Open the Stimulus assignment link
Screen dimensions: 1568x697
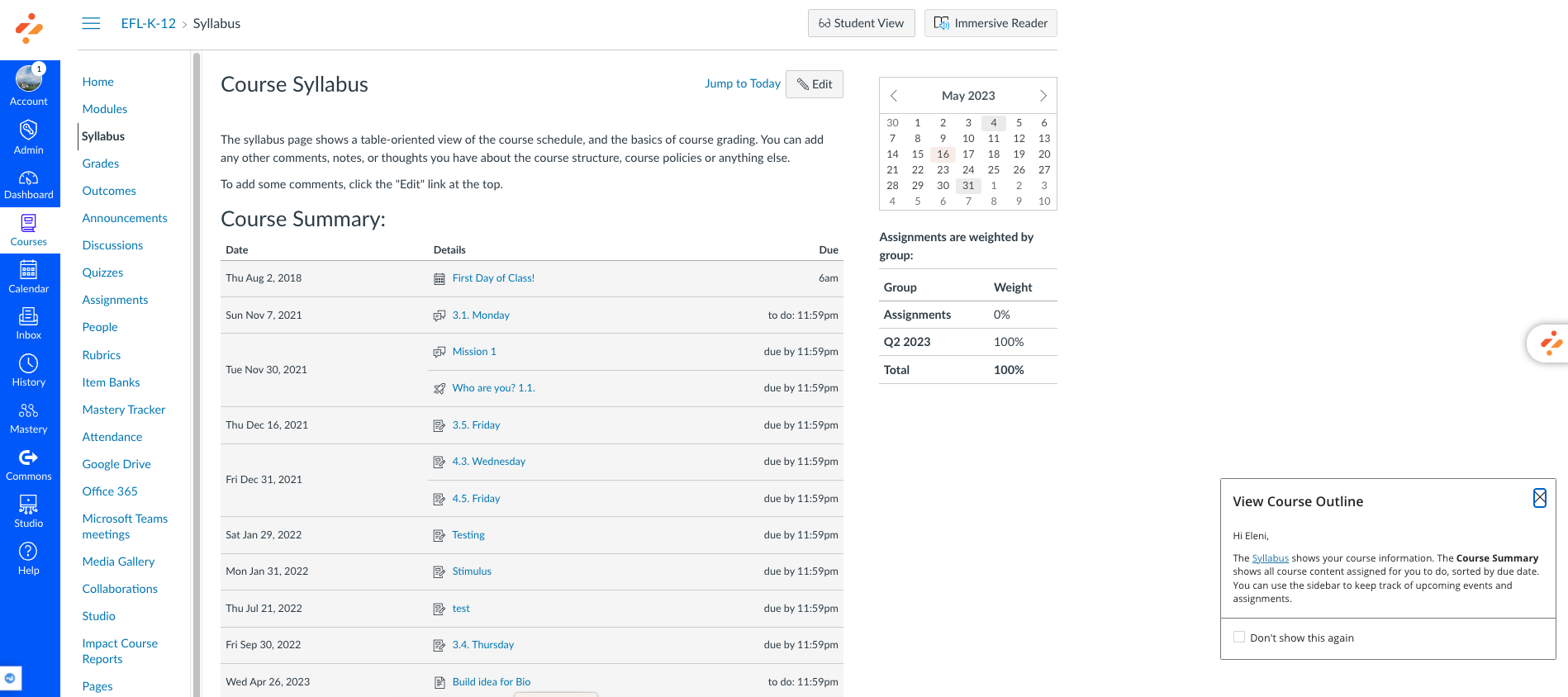click(x=472, y=571)
